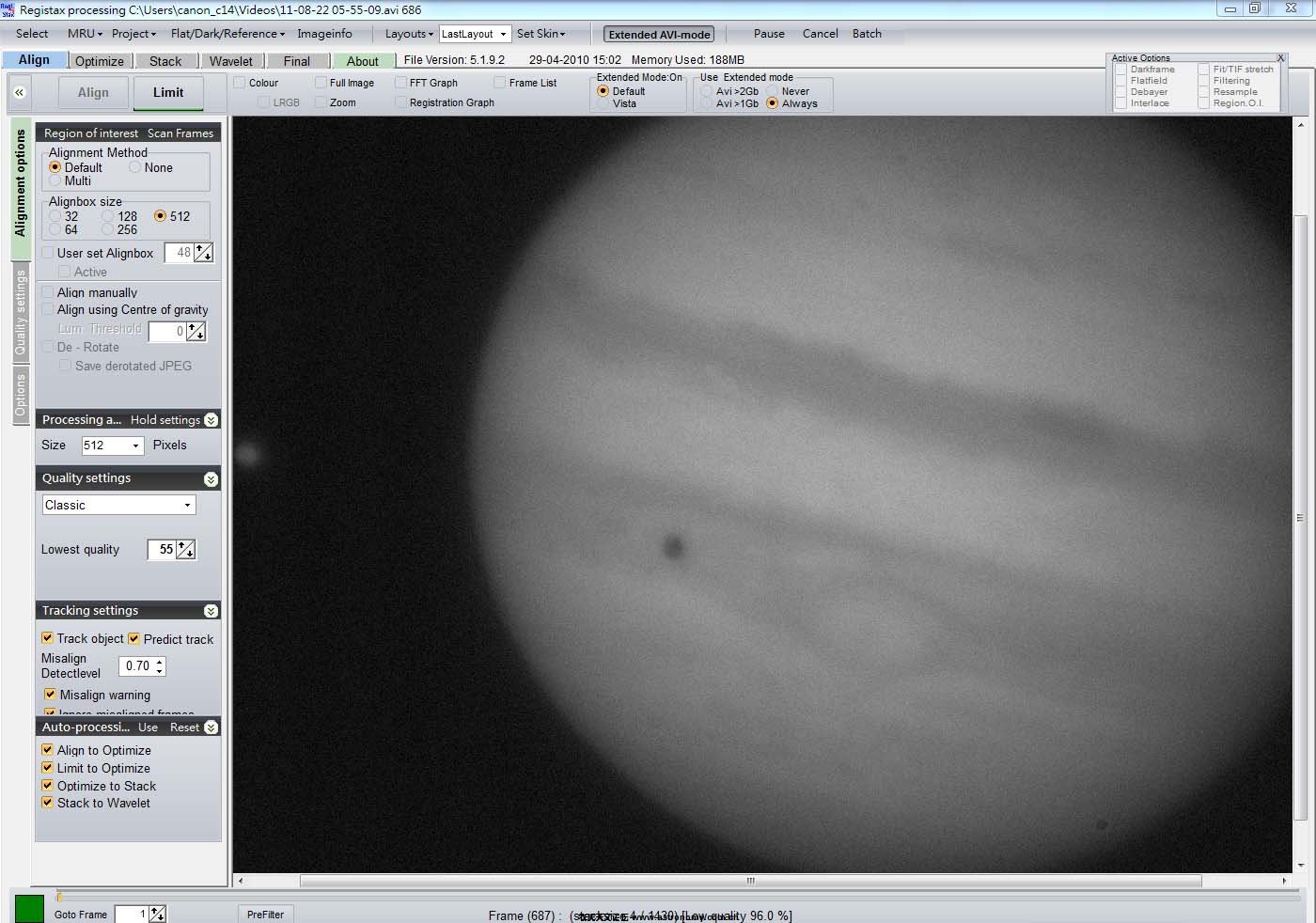Enable the Colour checkbox

[240, 83]
